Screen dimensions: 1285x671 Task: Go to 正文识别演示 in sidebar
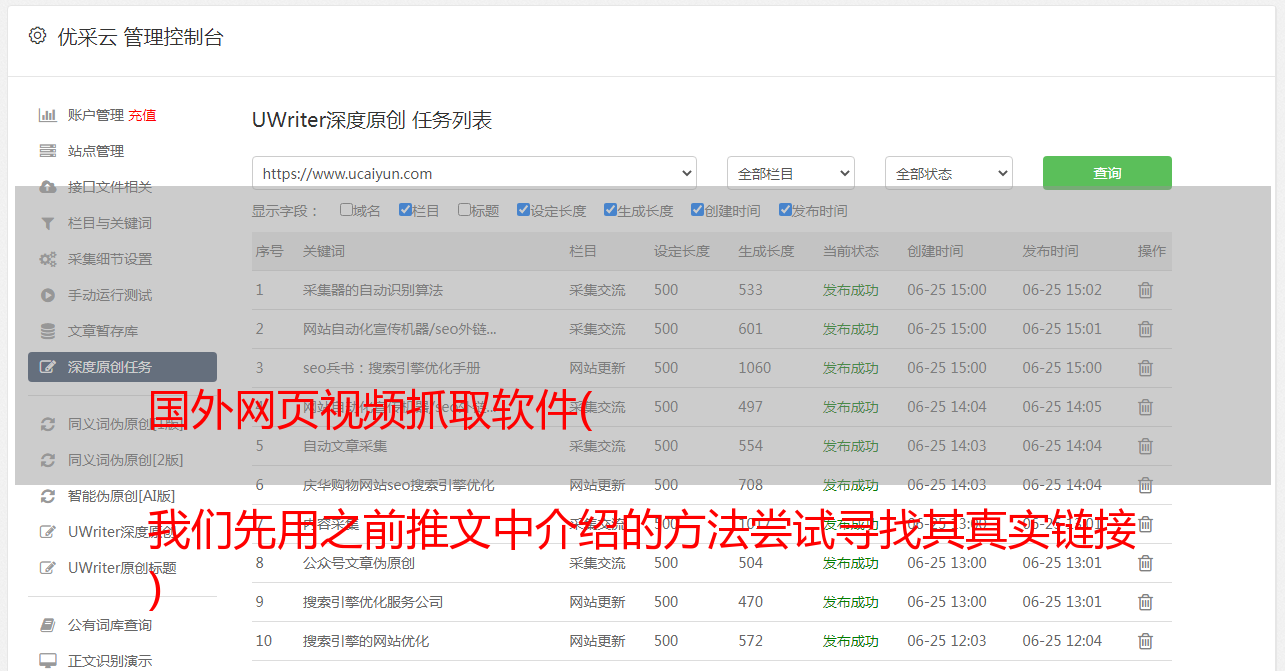point(110,661)
